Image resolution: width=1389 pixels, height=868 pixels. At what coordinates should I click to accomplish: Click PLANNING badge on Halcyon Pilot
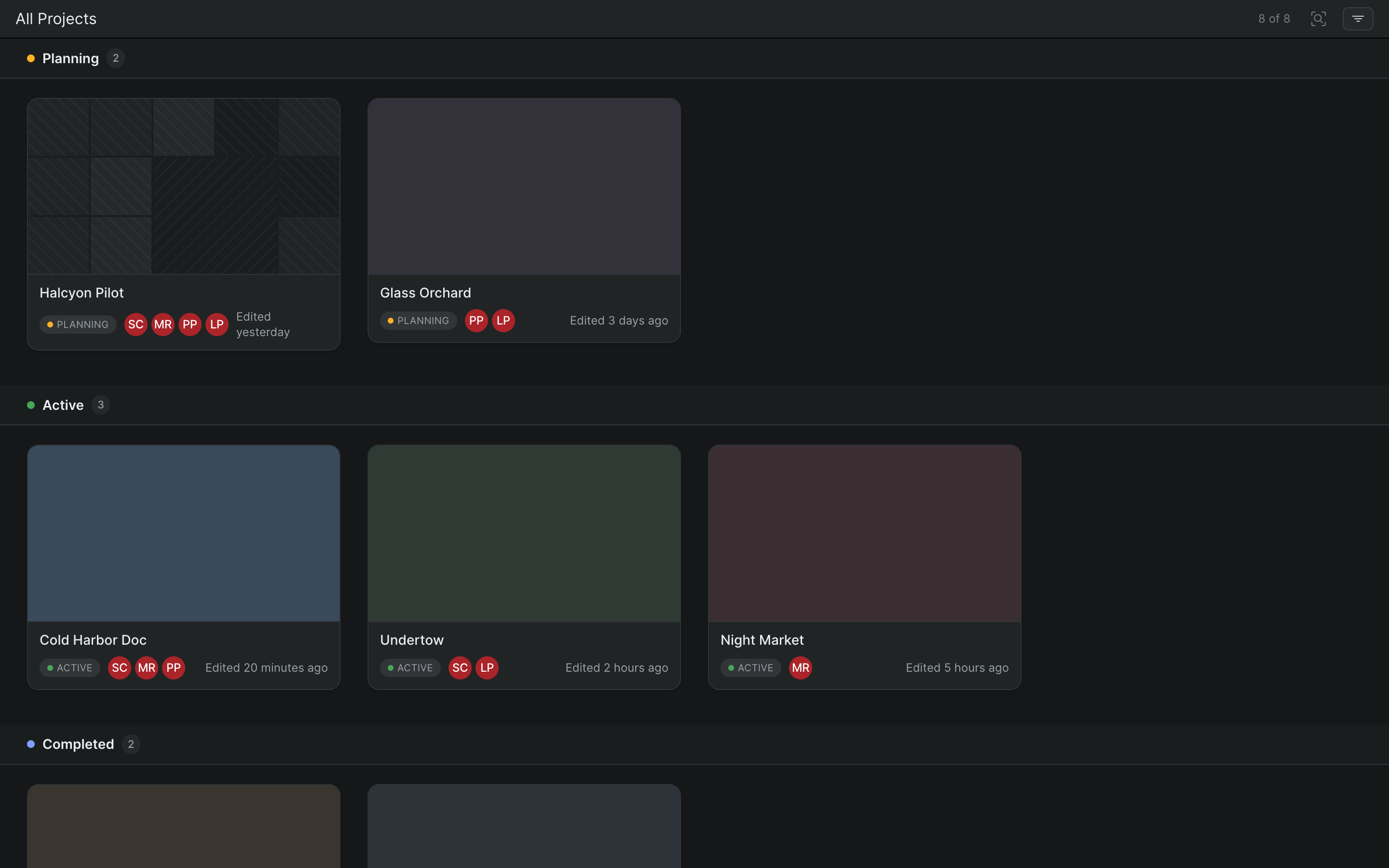point(78,325)
